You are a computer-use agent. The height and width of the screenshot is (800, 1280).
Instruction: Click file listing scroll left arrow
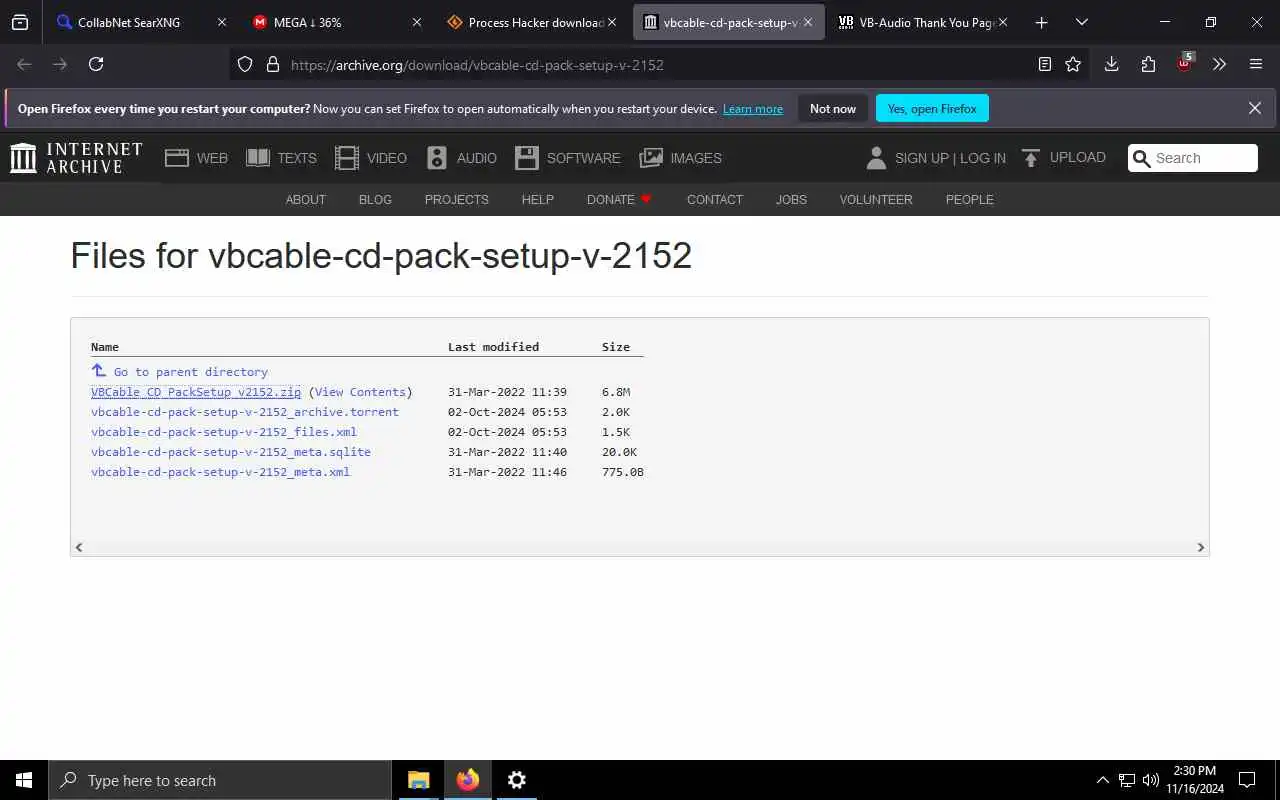tap(79, 547)
